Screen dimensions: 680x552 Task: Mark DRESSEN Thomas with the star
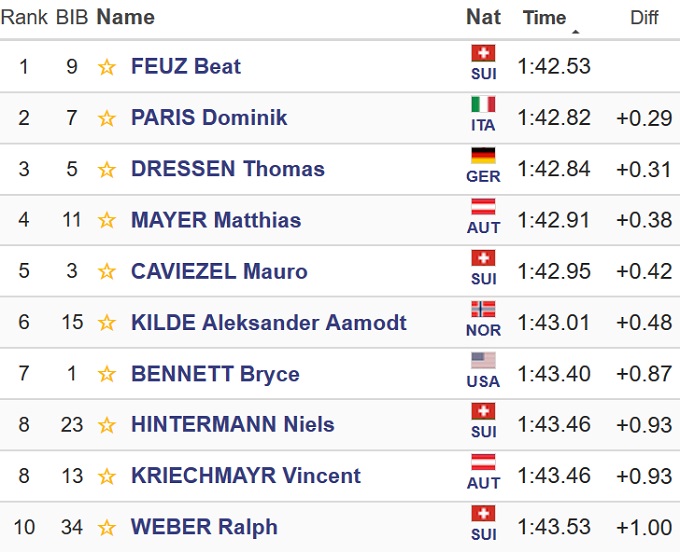107,169
